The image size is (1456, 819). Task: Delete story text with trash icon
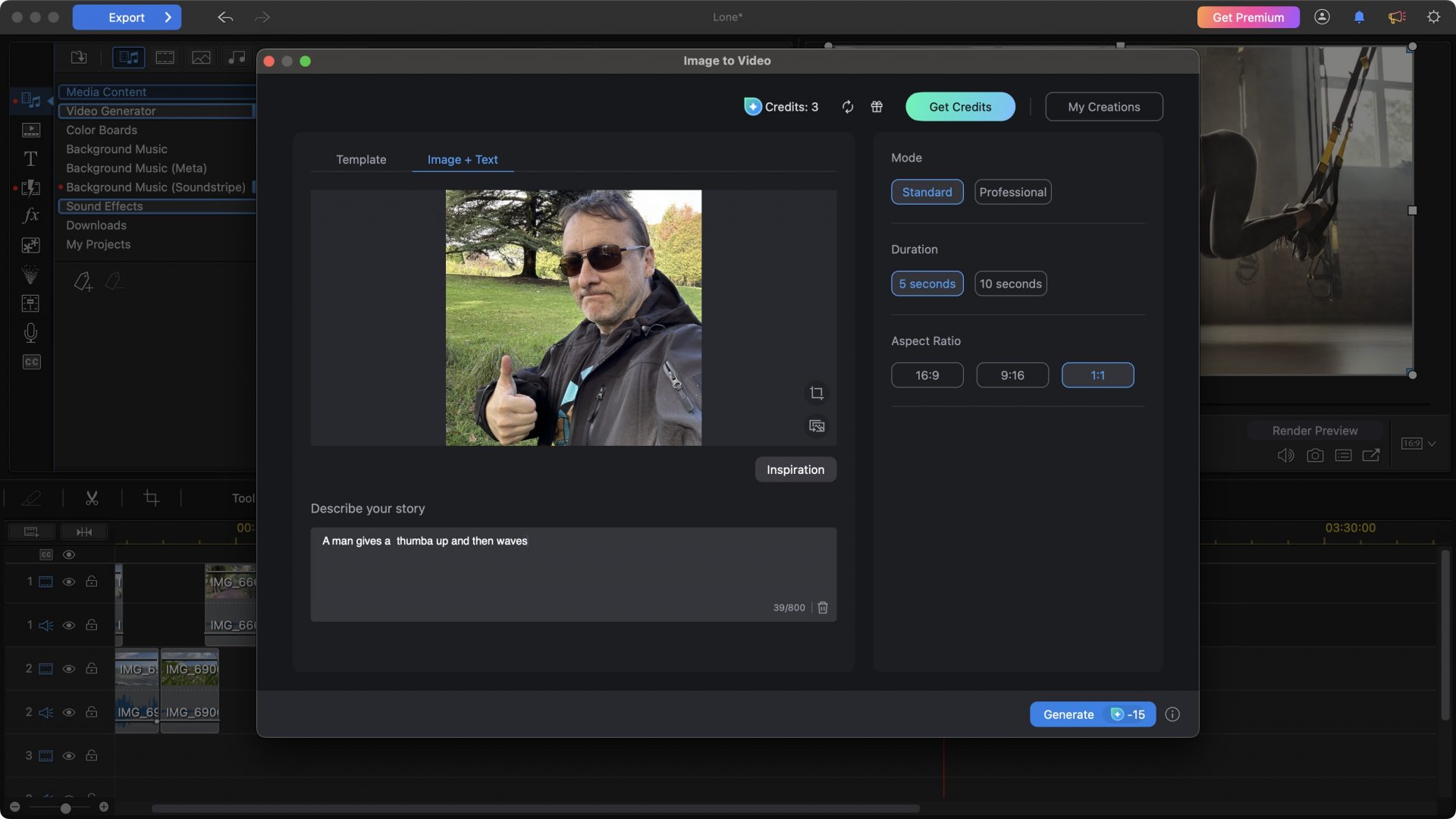(823, 607)
